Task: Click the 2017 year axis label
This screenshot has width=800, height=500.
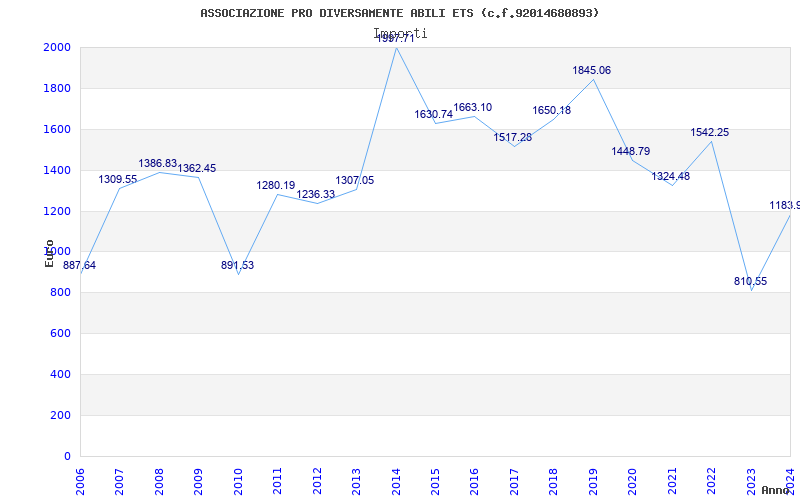Action: (x=514, y=482)
